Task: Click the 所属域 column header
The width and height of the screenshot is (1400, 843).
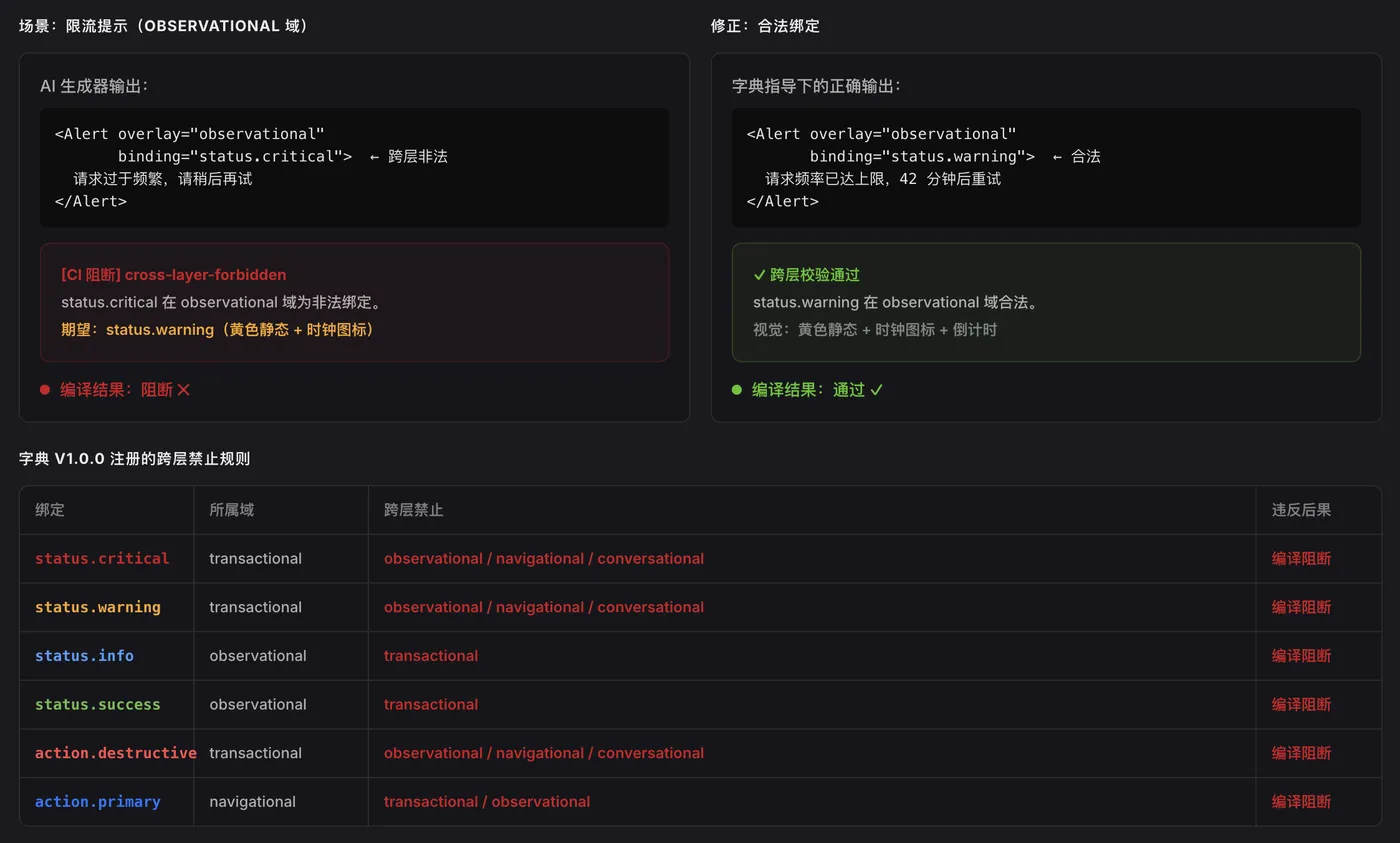Action: (231, 510)
